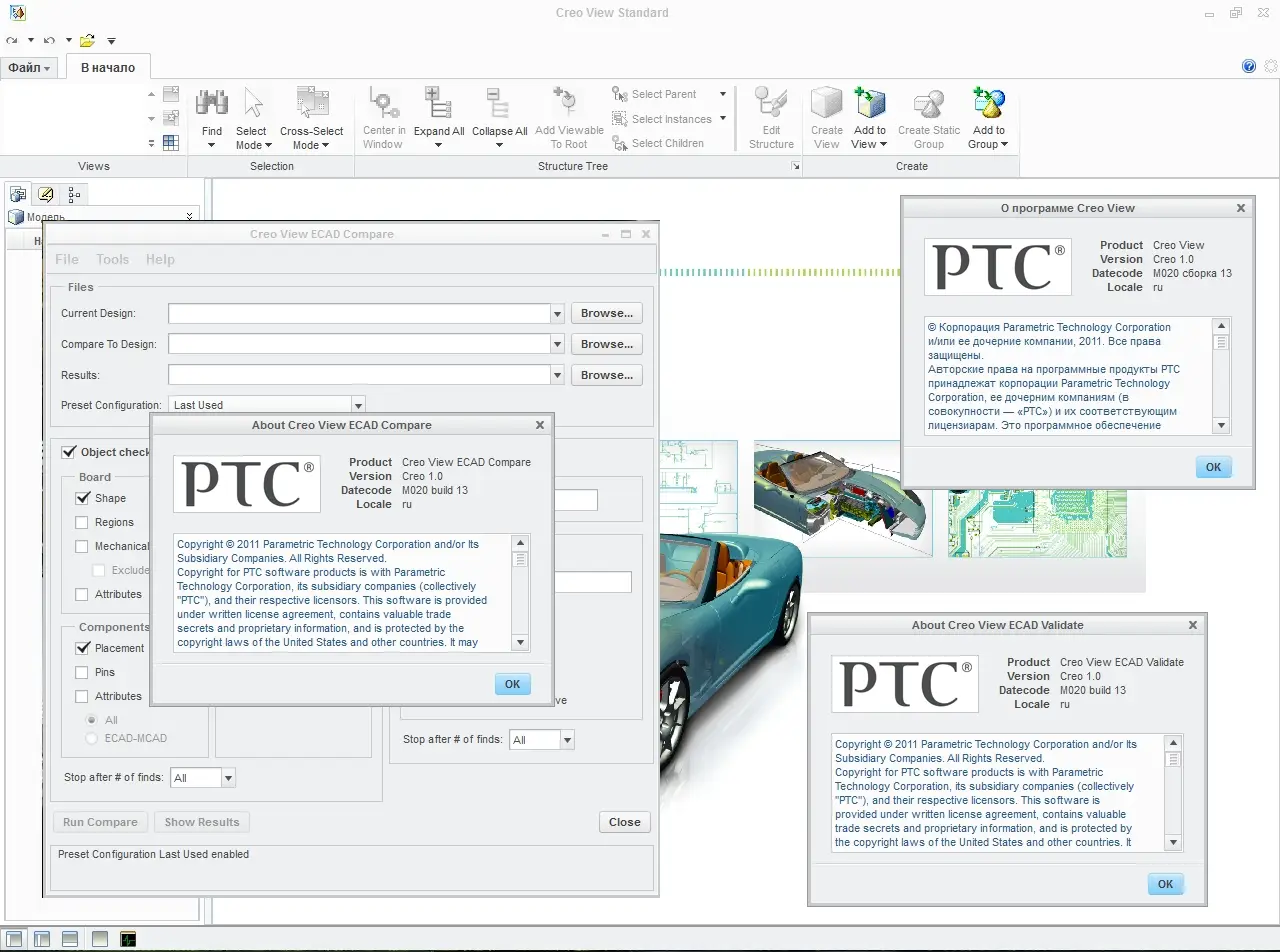
Task: Enable the Board Regions checkbox
Action: tap(82, 522)
